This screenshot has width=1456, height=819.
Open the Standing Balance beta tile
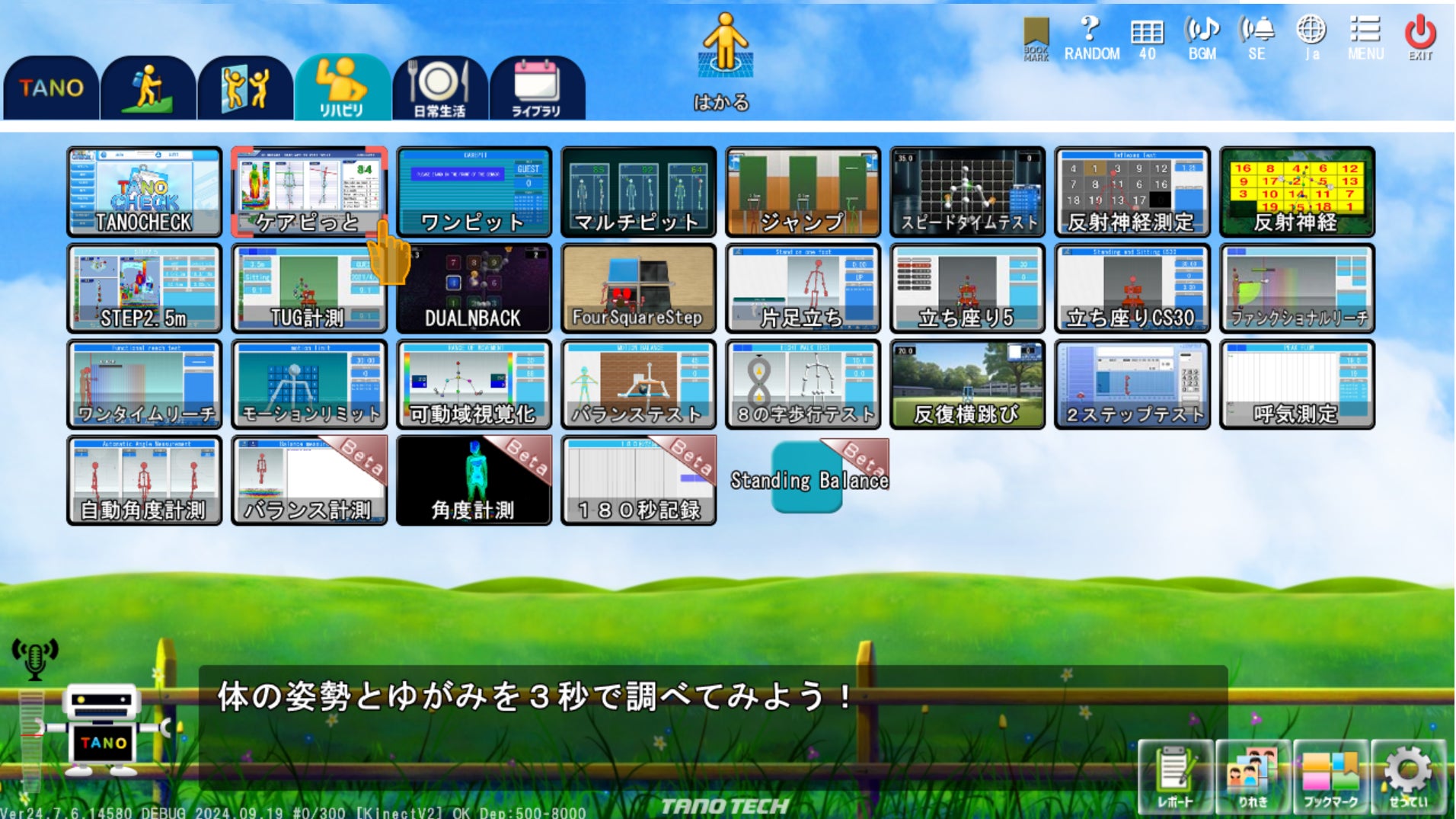(809, 478)
